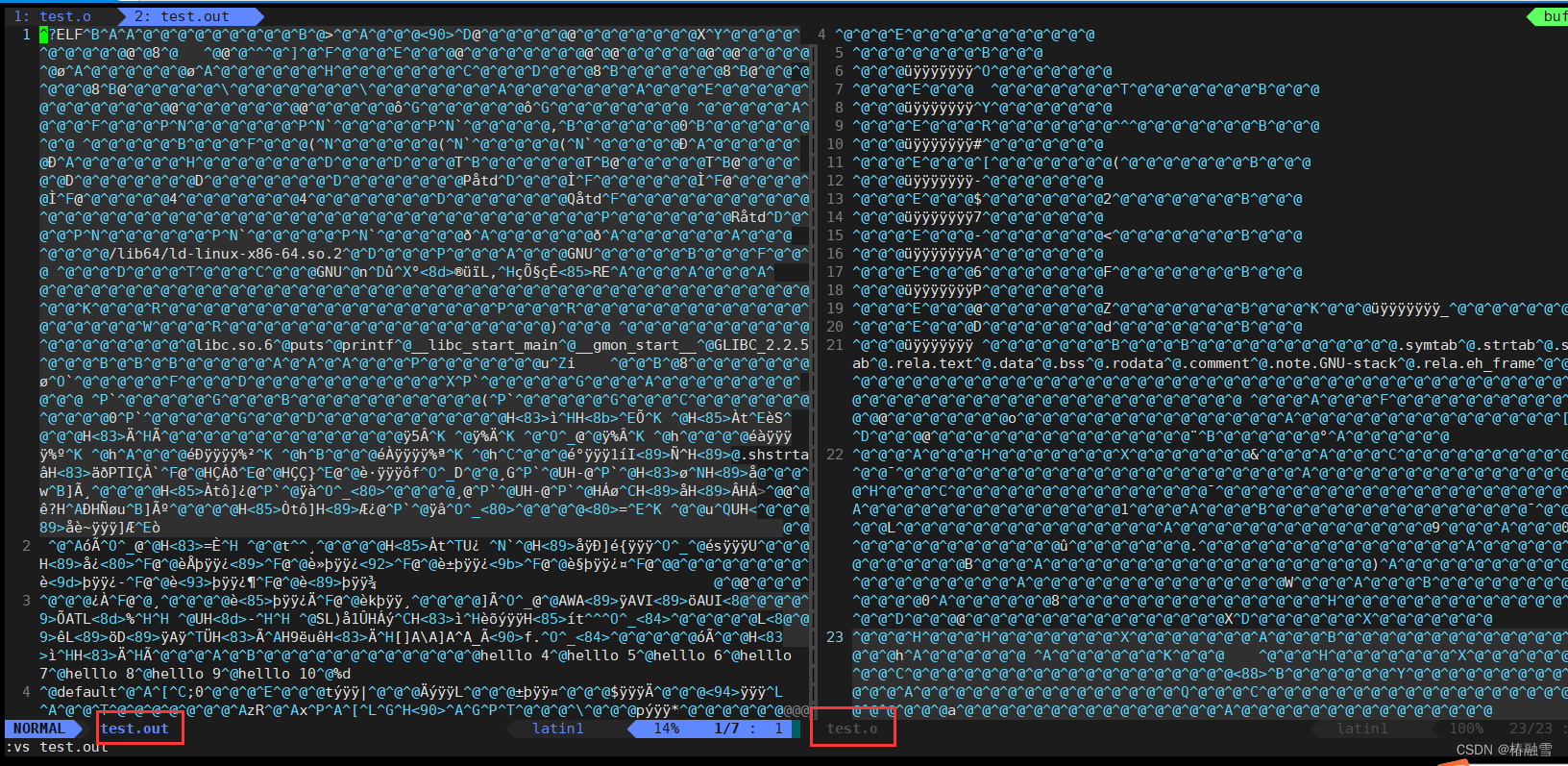Click line number 10 in right pane
Screen dimensions: 1568x766
tap(835, 144)
